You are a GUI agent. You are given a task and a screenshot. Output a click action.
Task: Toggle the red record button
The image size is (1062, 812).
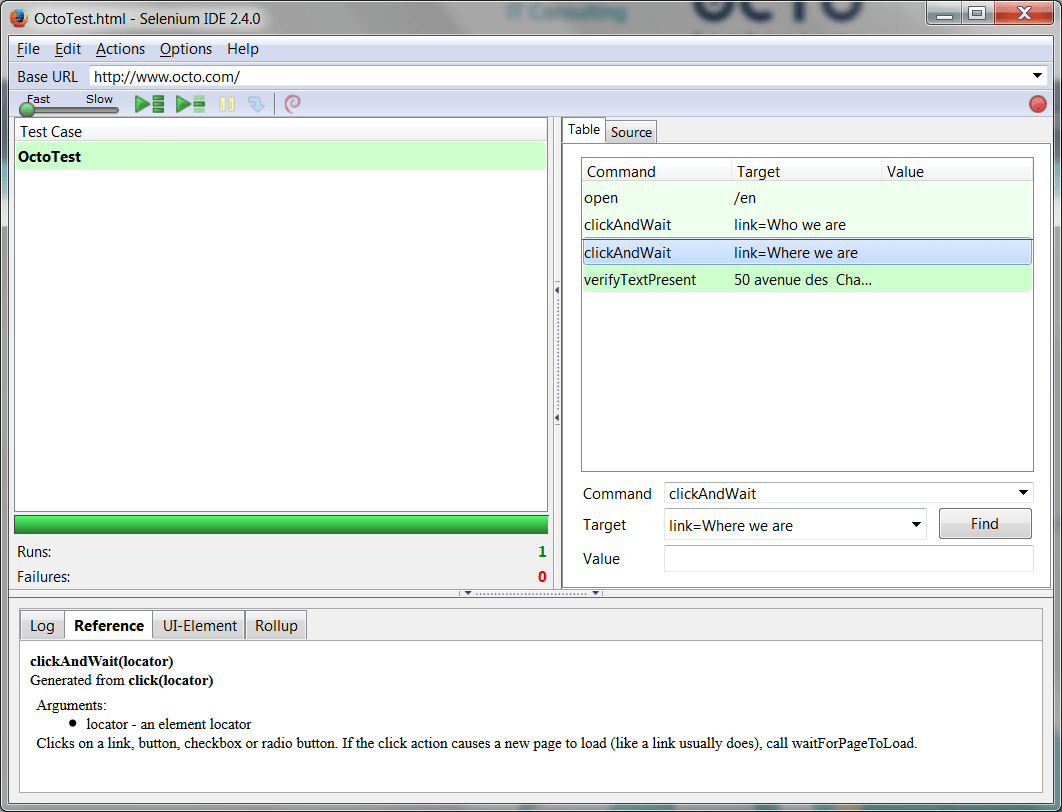pos(1038,104)
